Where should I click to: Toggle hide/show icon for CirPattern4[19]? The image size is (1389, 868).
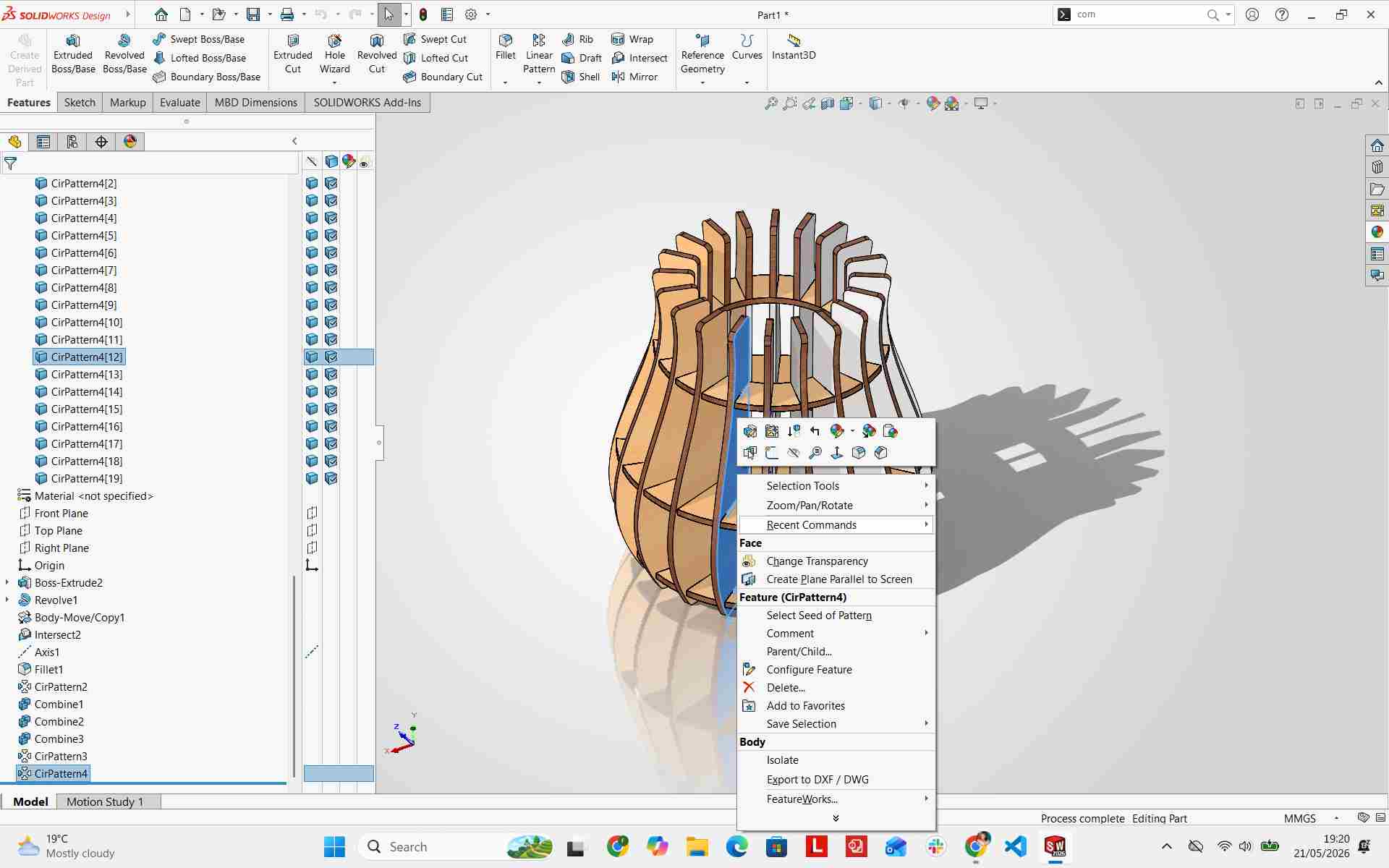point(312,478)
